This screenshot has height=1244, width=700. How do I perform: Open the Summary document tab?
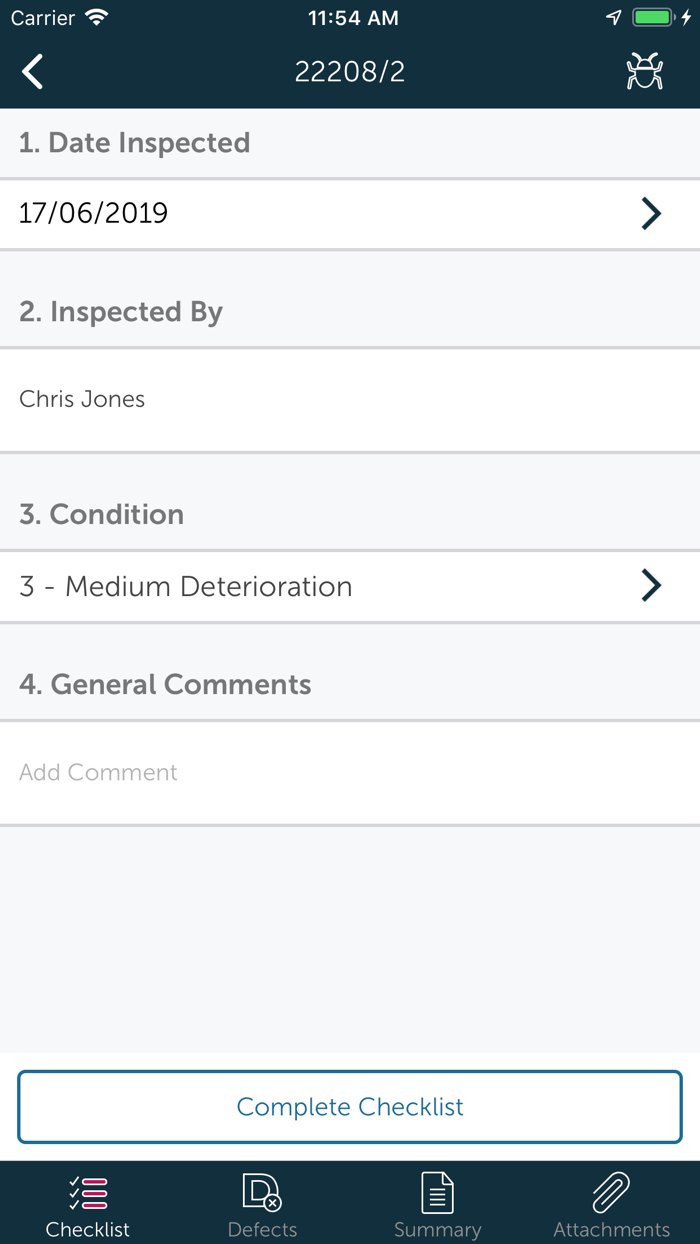point(437,1205)
